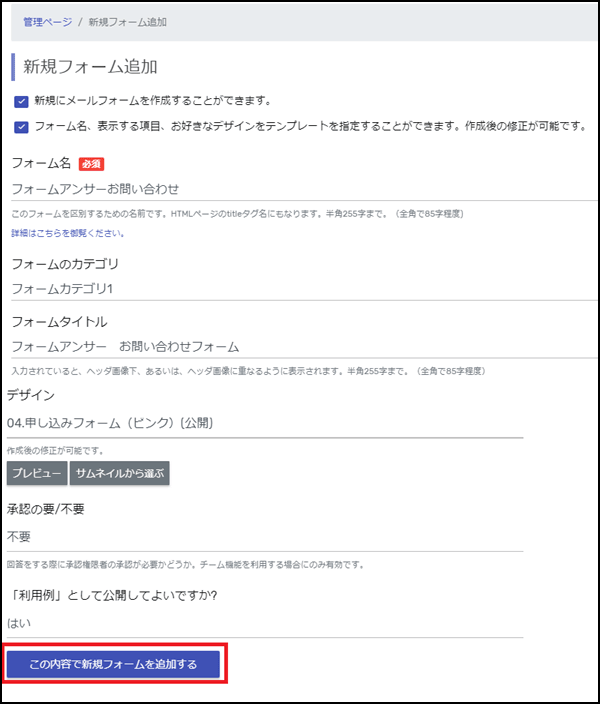Click the フォームのカテゴリ label
The image size is (600, 704).
point(65,264)
